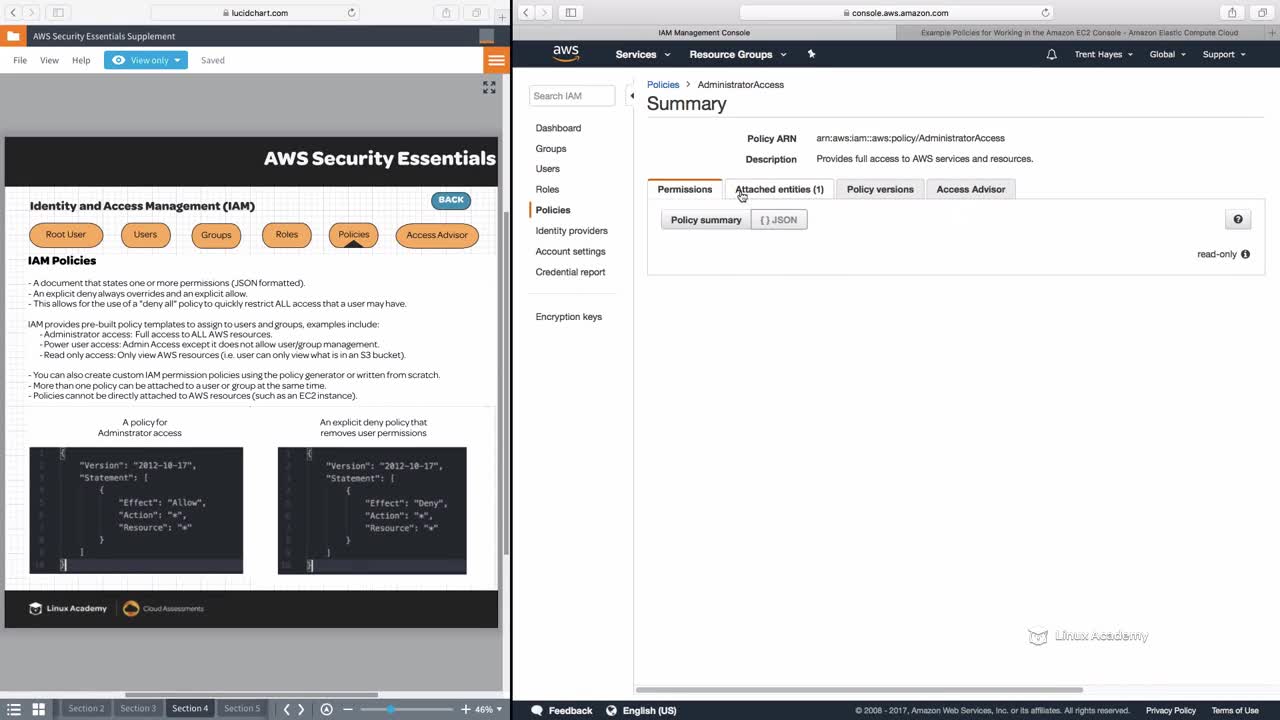This screenshot has width=1280, height=720.
Task: Click the Share icon in the Lucidchart Safari window
Action: click(446, 13)
